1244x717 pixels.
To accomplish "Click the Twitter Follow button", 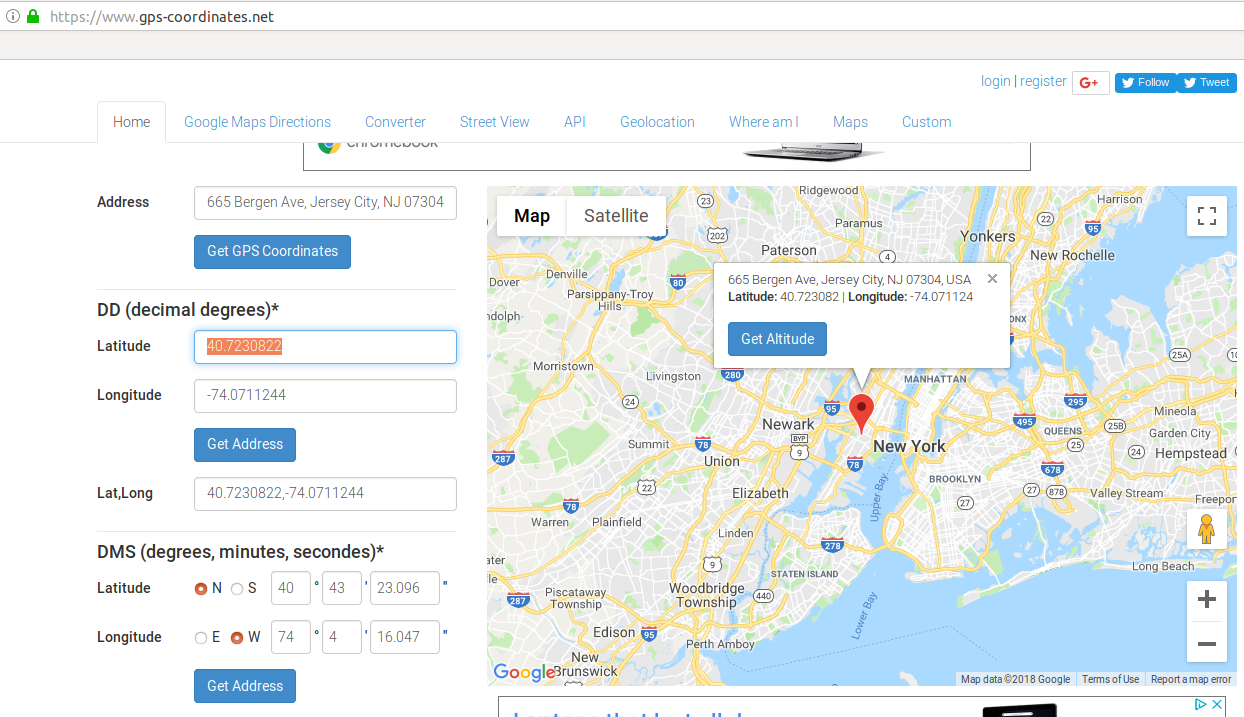I will [x=1145, y=83].
